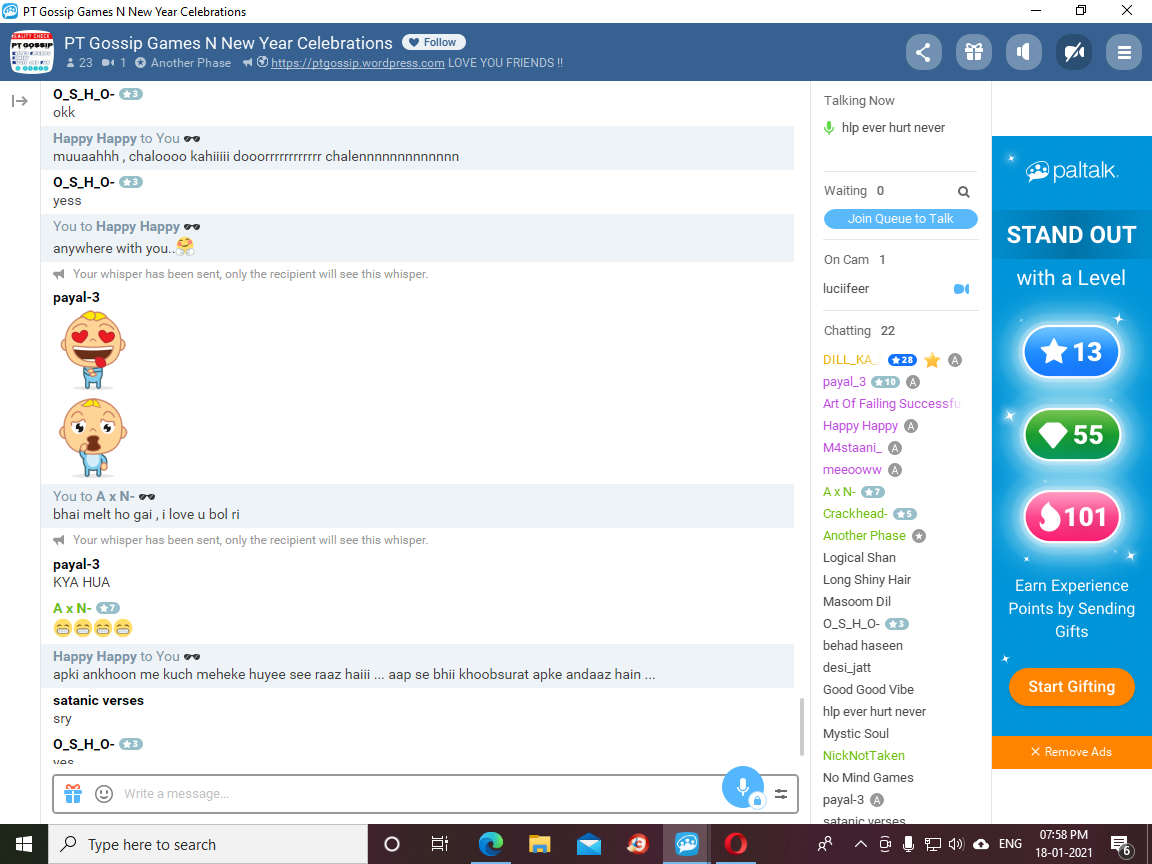Select Crackhead- in user list

[855, 514]
